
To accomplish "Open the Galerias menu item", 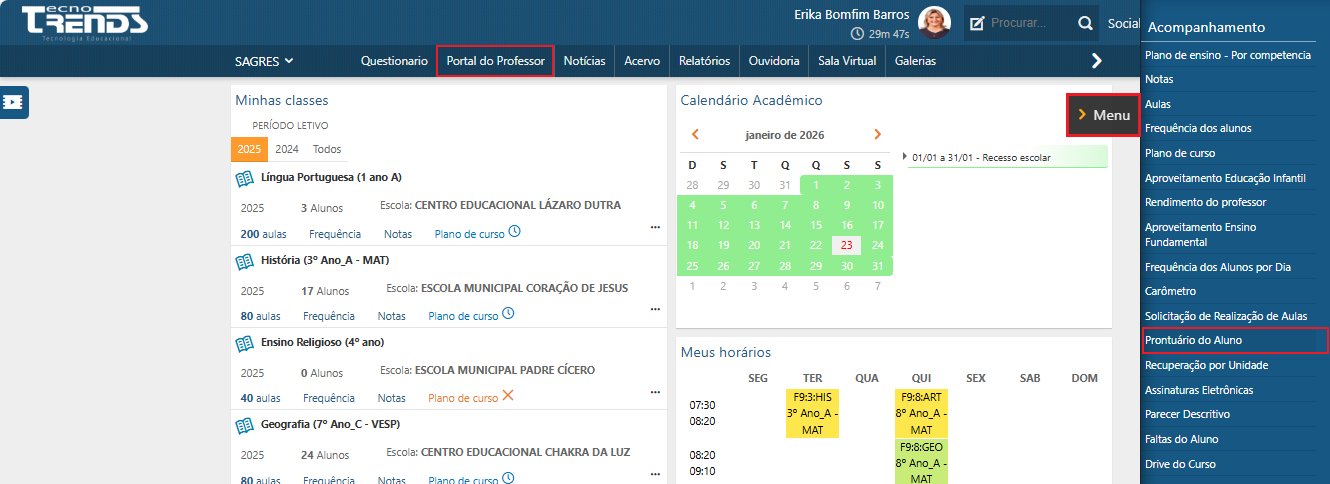I will click(x=915, y=61).
